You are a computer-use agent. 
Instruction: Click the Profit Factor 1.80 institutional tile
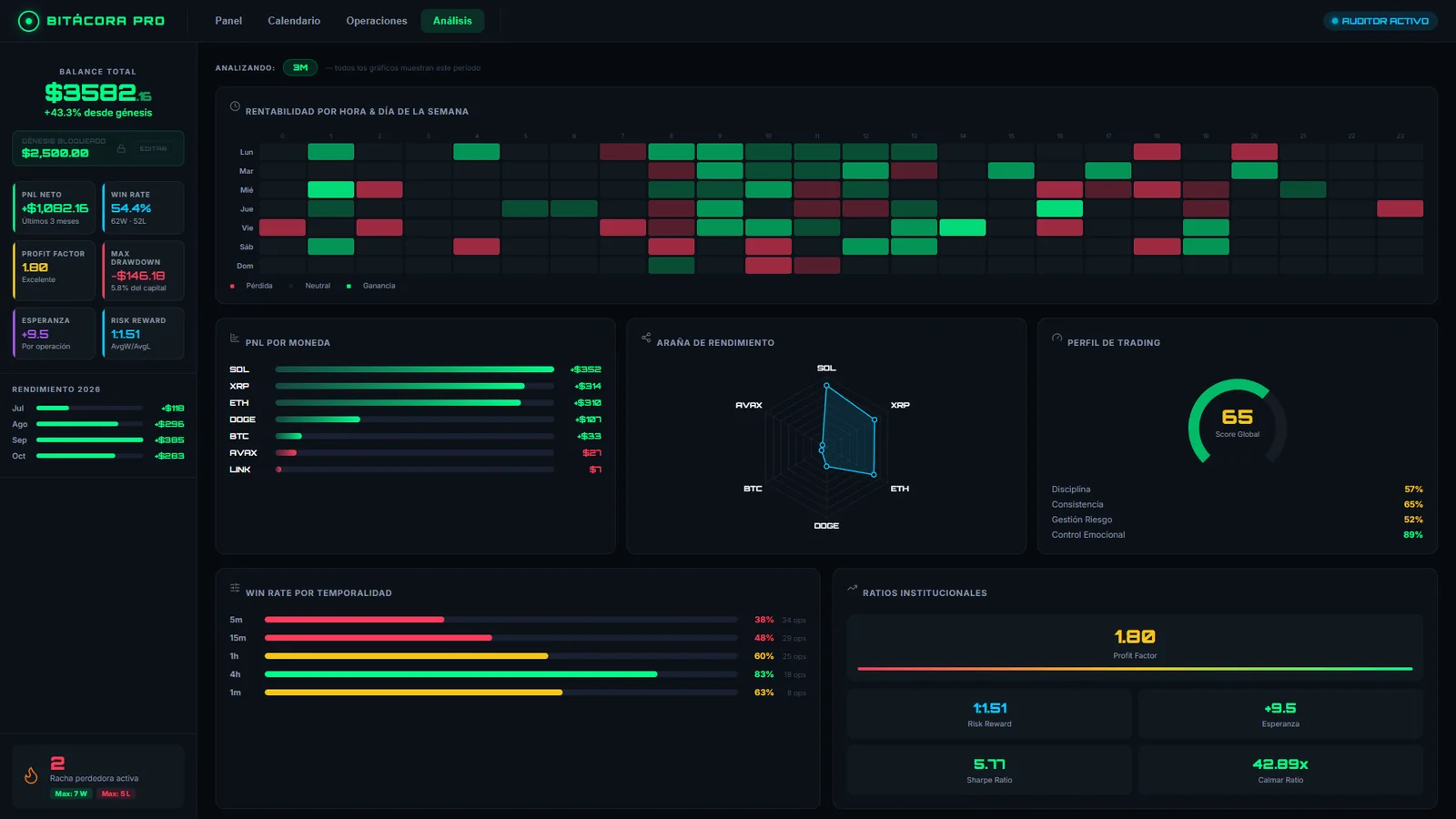pyautogui.click(x=1135, y=647)
